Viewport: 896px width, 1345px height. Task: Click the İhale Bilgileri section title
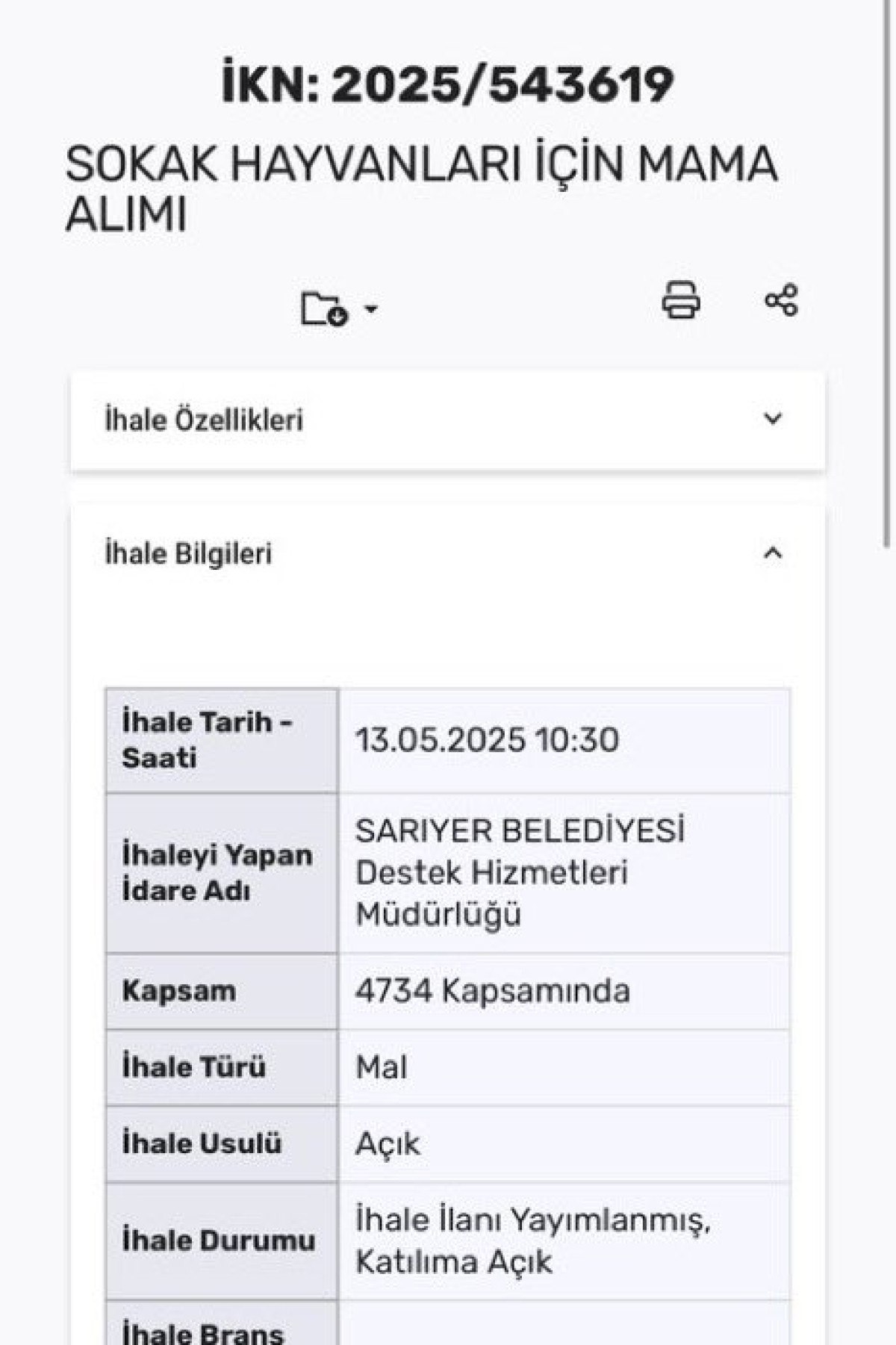click(x=188, y=554)
